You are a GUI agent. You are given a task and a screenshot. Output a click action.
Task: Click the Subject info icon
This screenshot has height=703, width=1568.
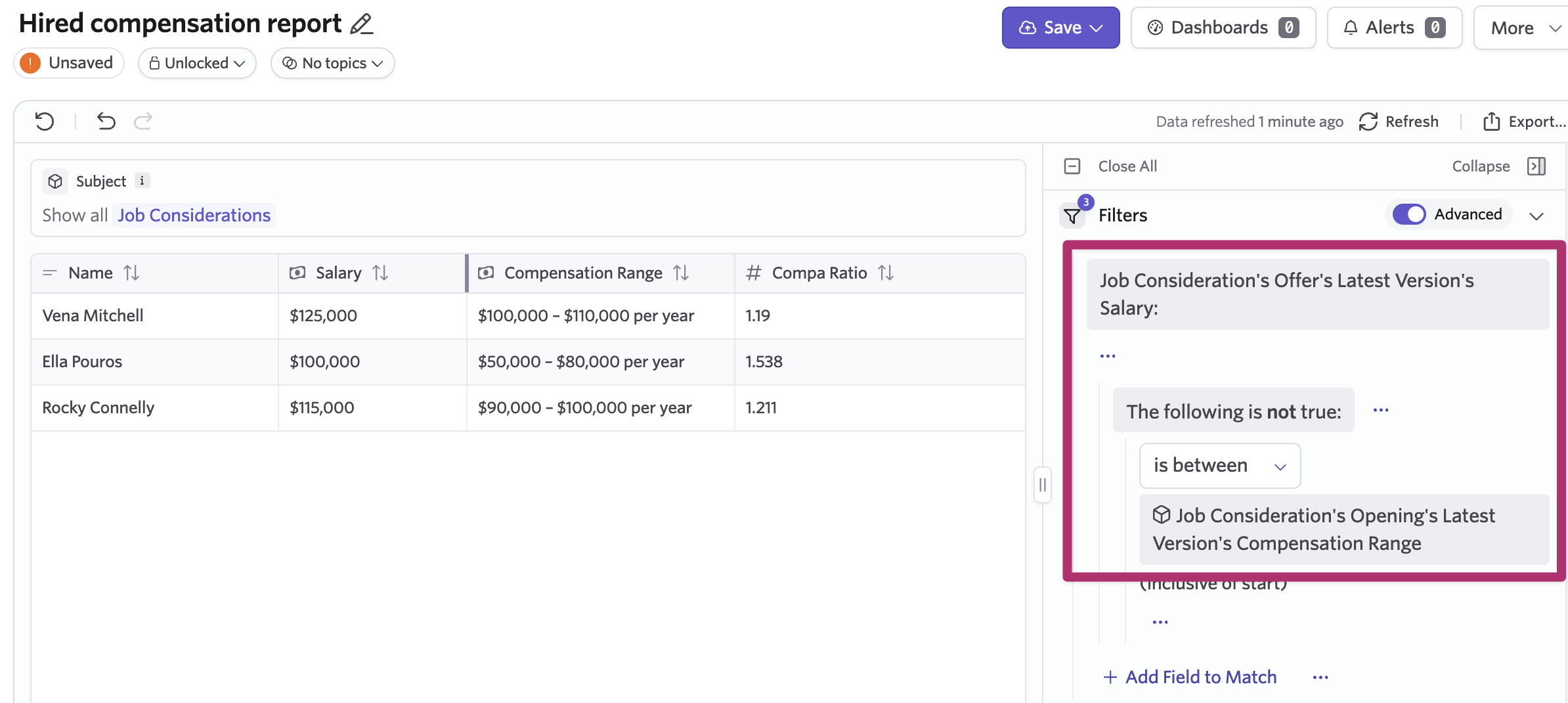(142, 181)
